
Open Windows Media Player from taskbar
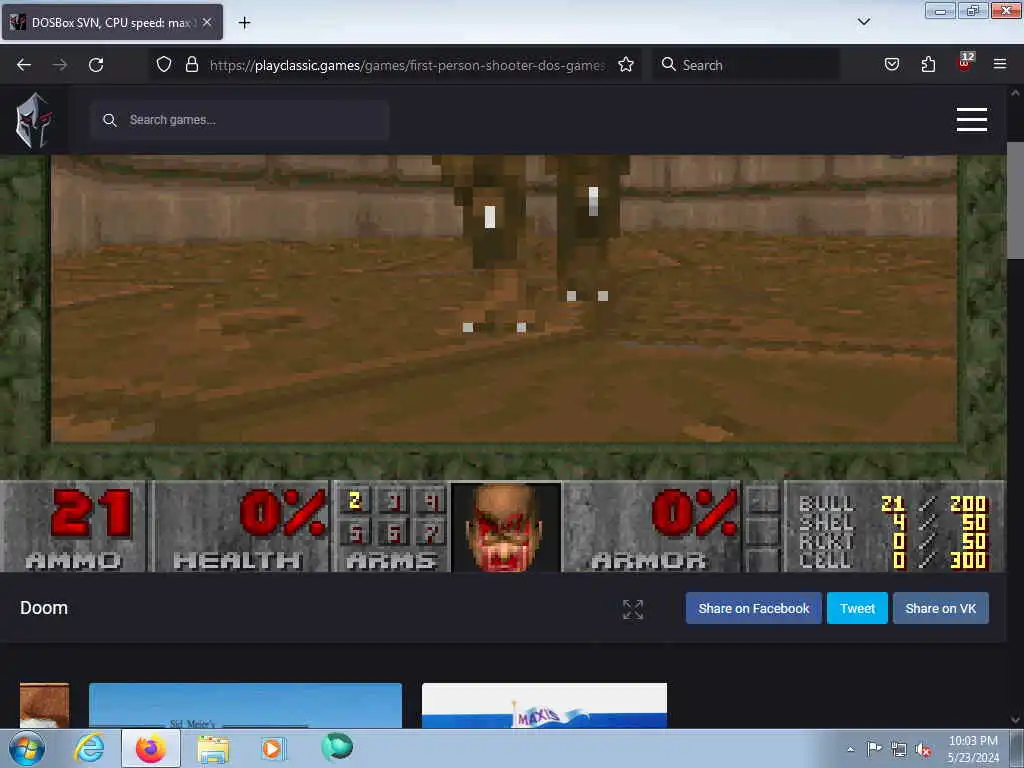pos(273,748)
